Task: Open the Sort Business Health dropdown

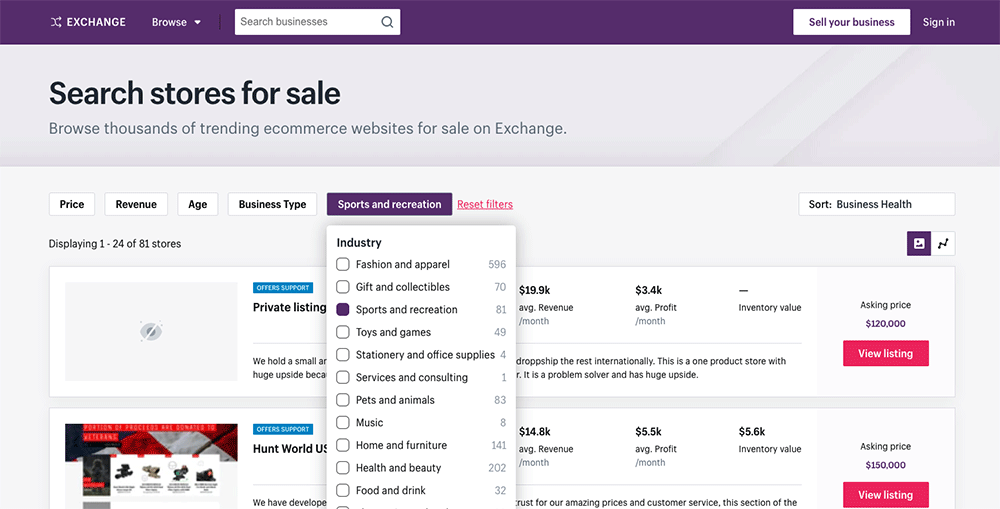Action: coord(876,204)
